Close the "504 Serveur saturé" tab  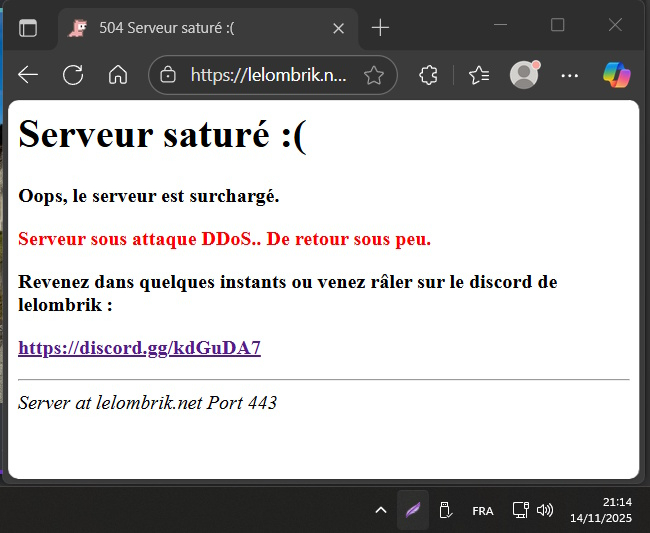click(x=338, y=28)
